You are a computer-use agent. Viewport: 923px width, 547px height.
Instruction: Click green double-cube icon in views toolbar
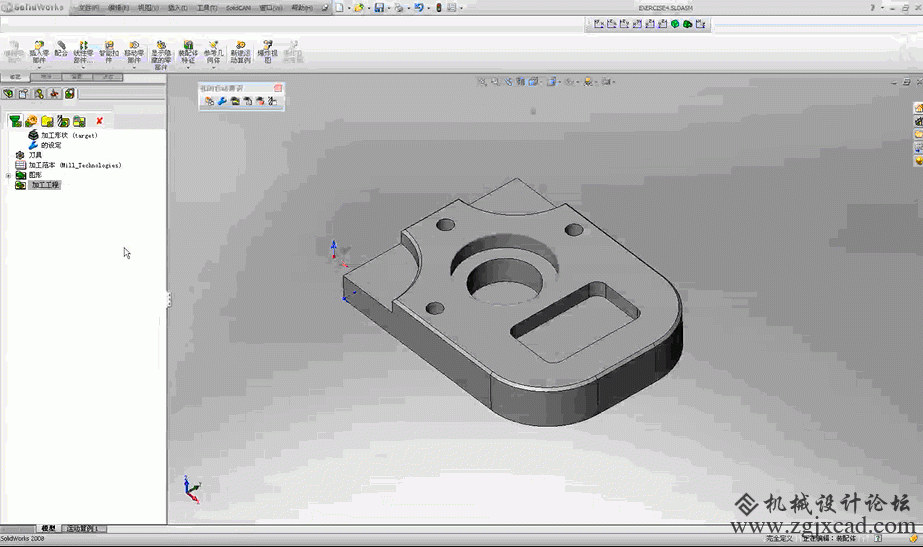coord(688,24)
